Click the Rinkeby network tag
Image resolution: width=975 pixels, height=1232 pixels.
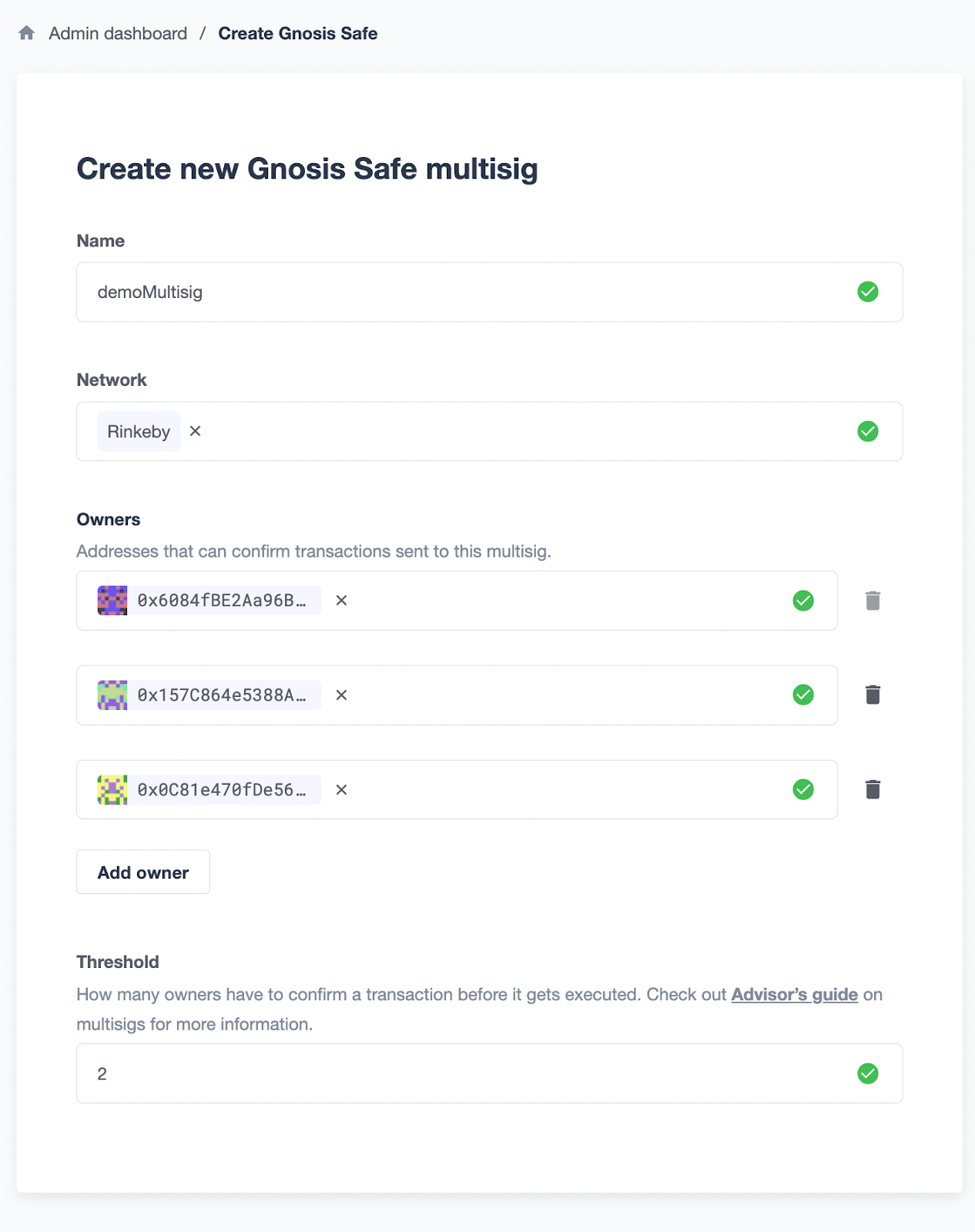pos(139,431)
